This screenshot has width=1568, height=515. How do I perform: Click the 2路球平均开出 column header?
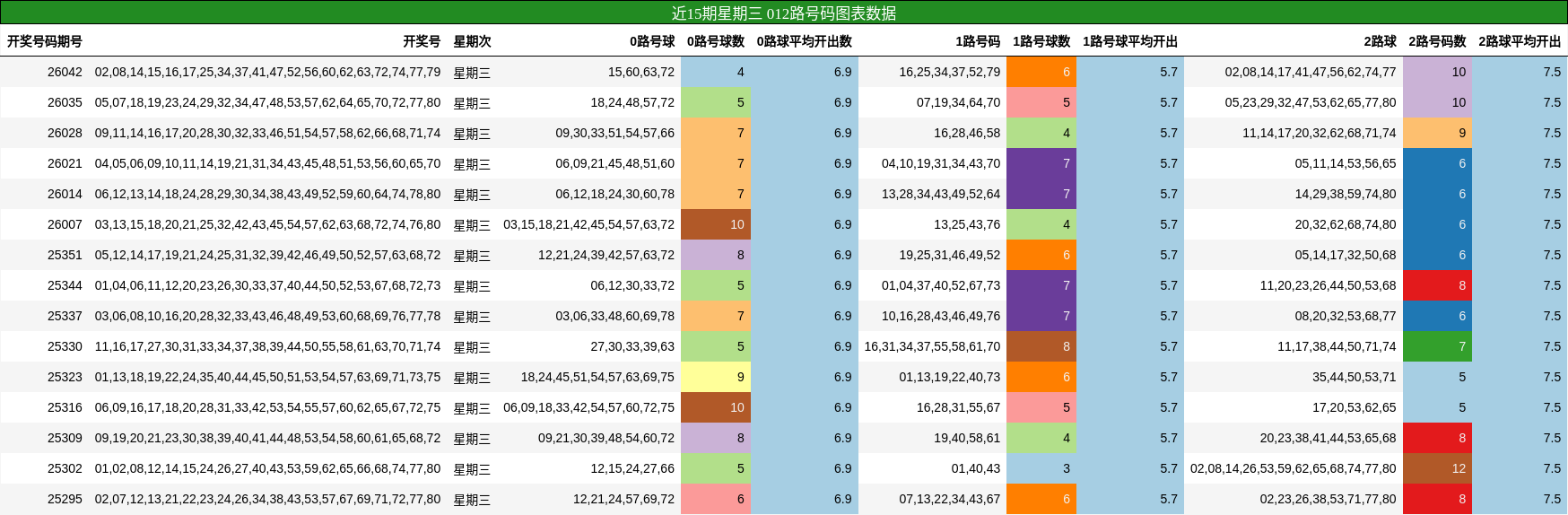(1520, 41)
